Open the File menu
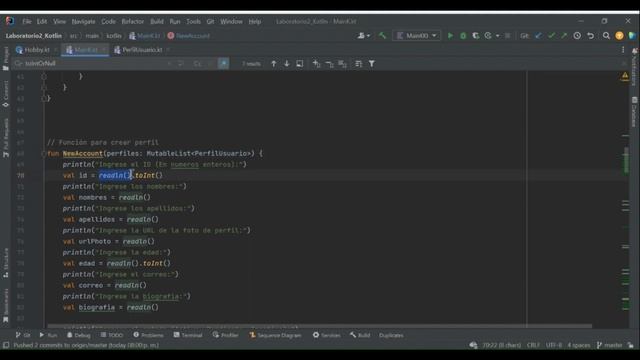640x360 pixels. tap(27, 21)
